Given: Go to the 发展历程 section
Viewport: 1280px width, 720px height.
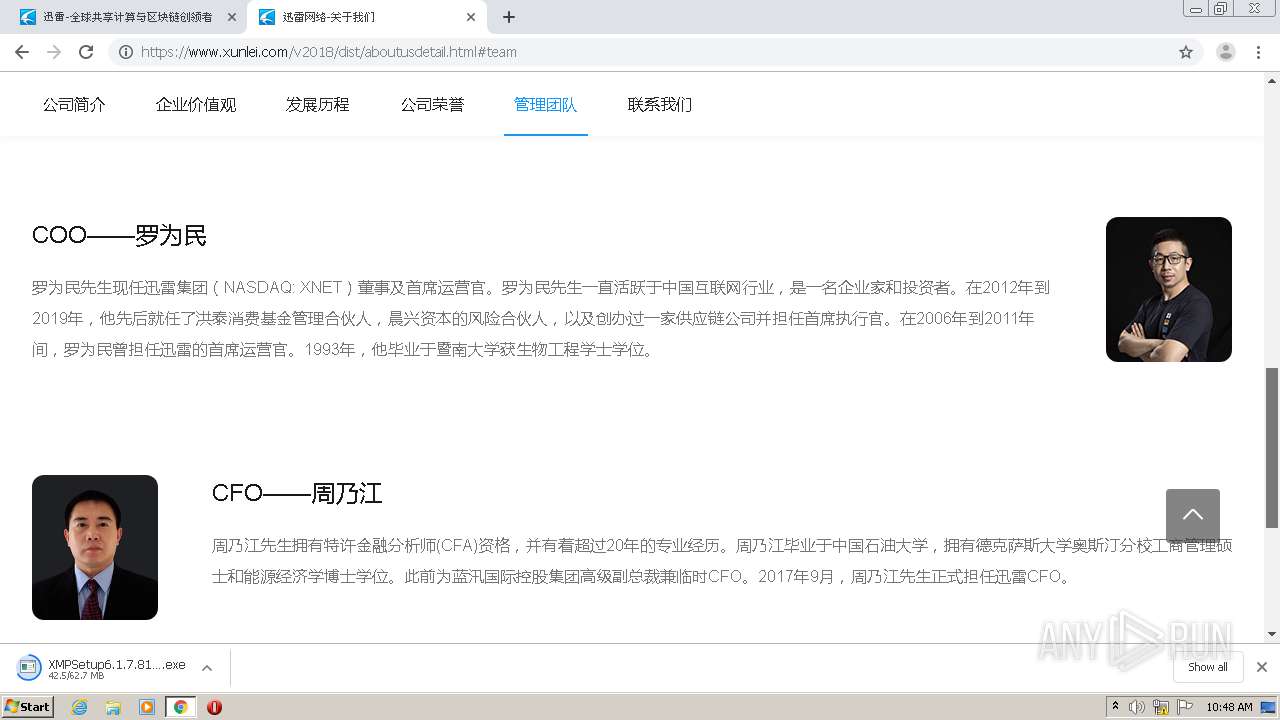Looking at the screenshot, I should coord(318,104).
